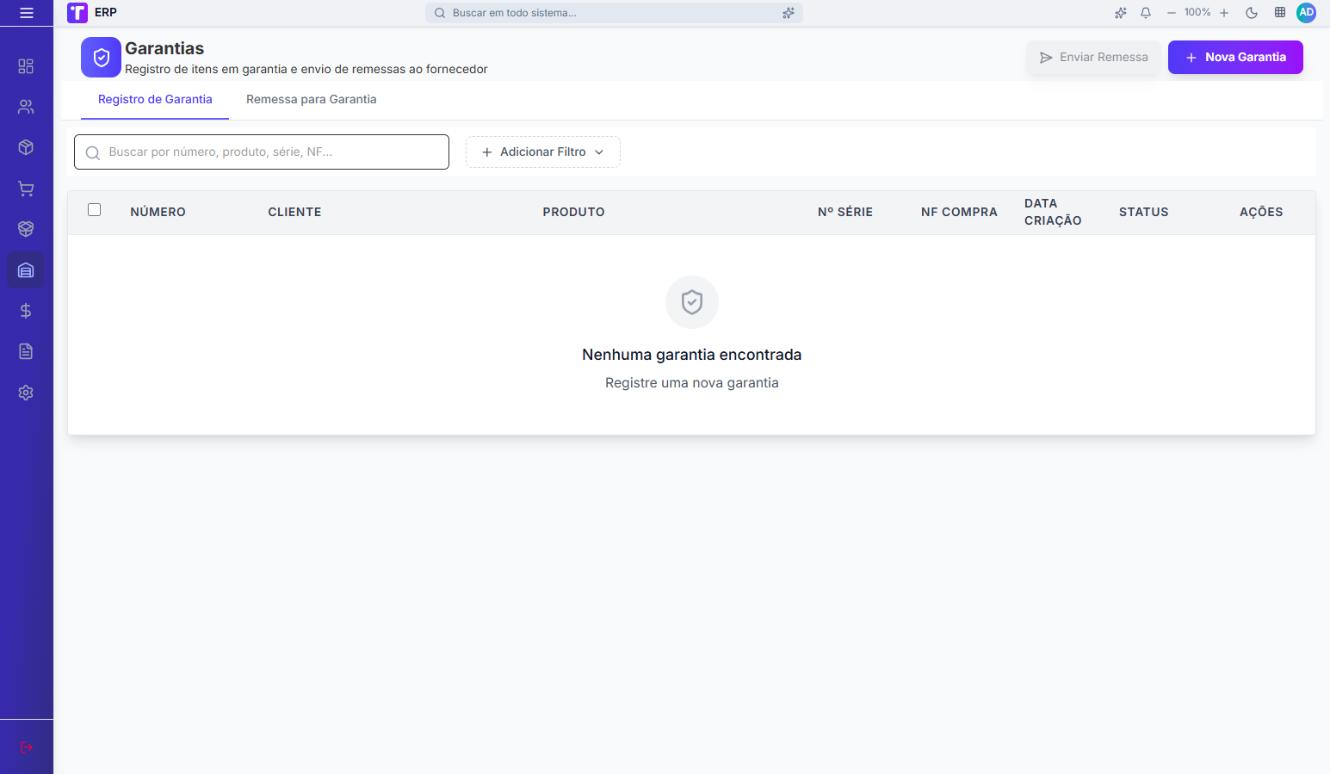Click the red logout icon
The width and height of the screenshot is (1330, 774).
[26, 747]
